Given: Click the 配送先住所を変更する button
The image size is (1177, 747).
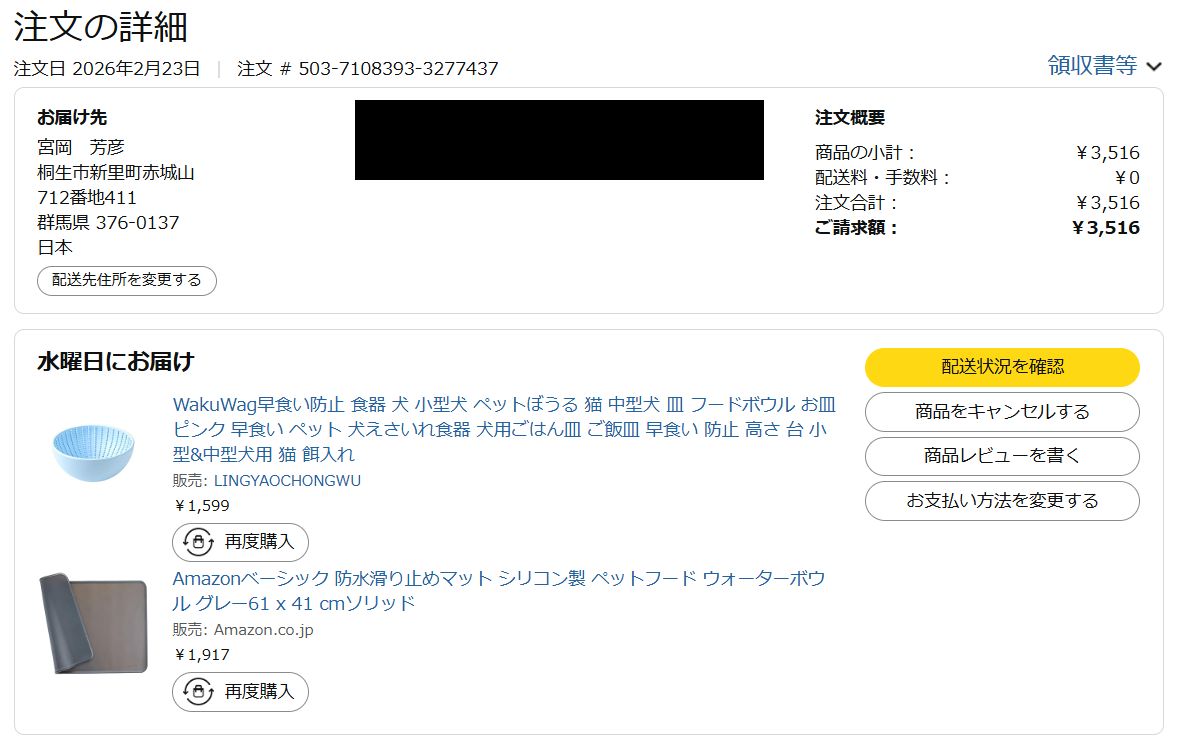Looking at the screenshot, I should [127, 280].
